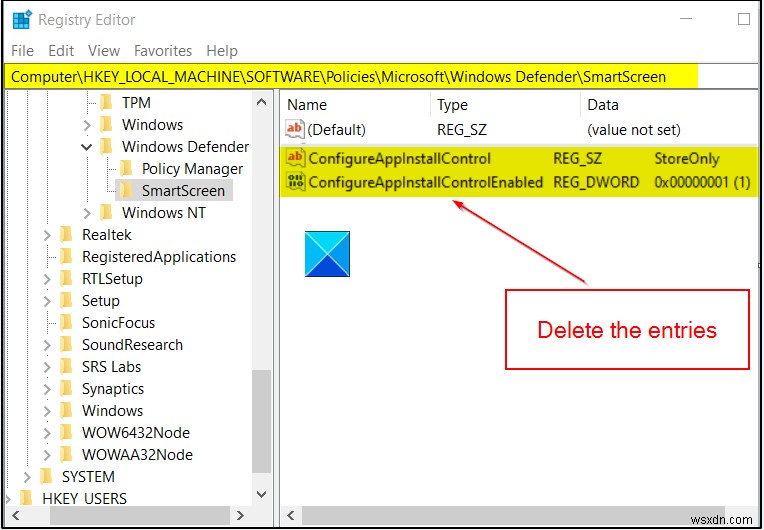
Task: Select the ConfigureAppInstallControl value name
Action: click(400, 159)
